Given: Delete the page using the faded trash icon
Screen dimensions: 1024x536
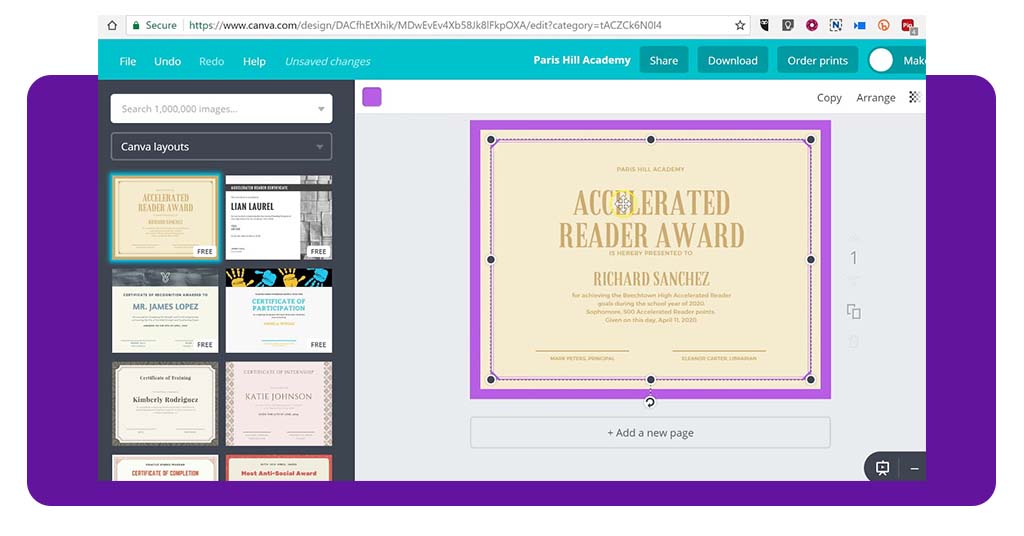Looking at the screenshot, I should pyautogui.click(x=854, y=341).
